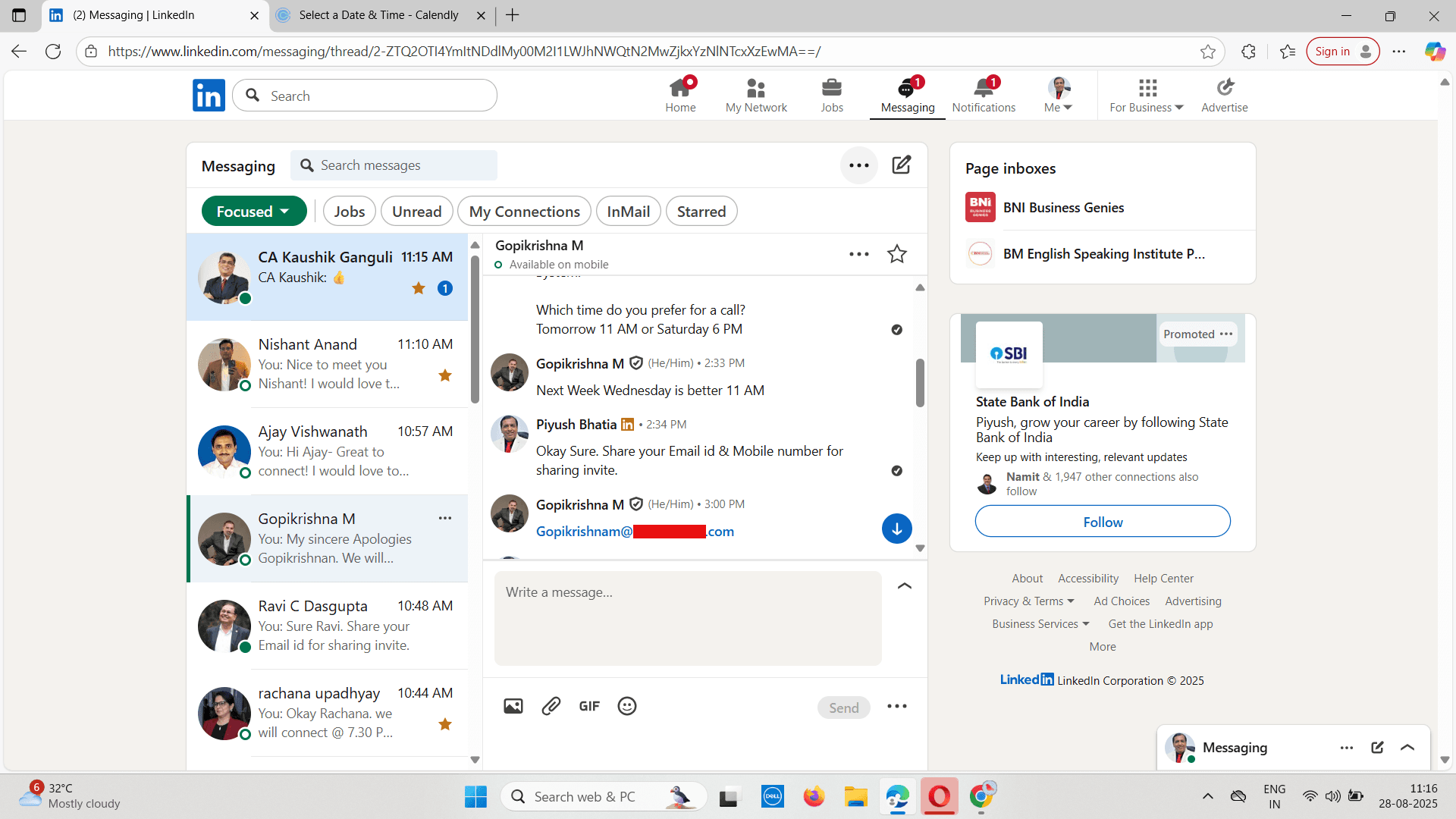Filter messages by InMail
Viewport: 1456px width, 819px height.
coord(629,212)
